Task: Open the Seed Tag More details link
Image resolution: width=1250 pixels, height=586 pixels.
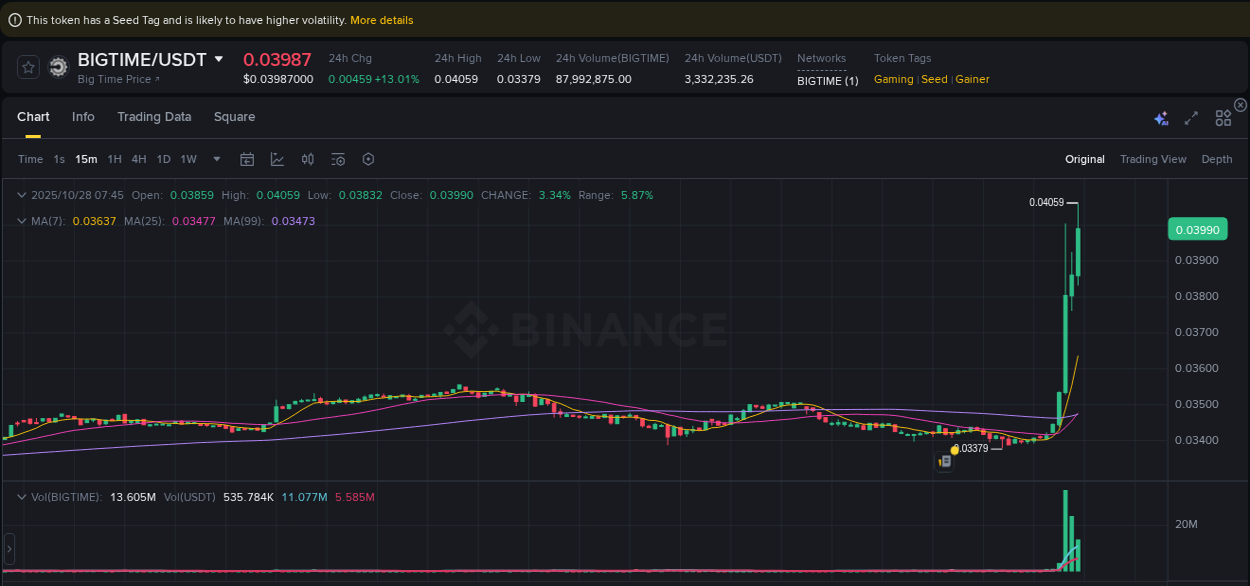Action: click(381, 19)
